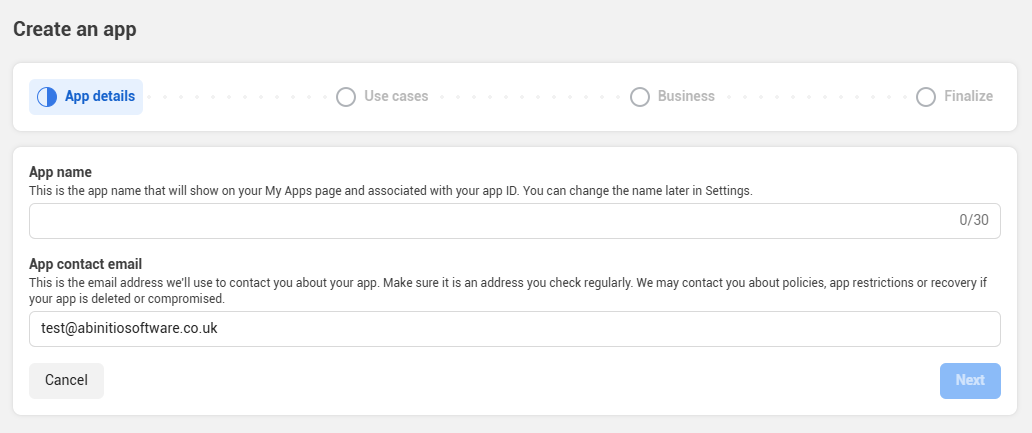The height and width of the screenshot is (433, 1032).
Task: Focus the App name text field
Action: coord(490,221)
